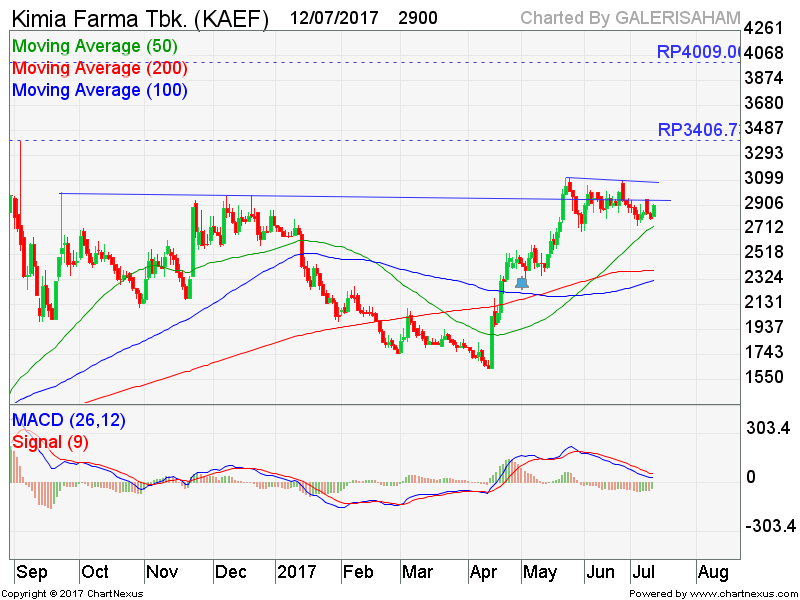
Task: Click the Apr month label on time axis
Action: (x=485, y=572)
